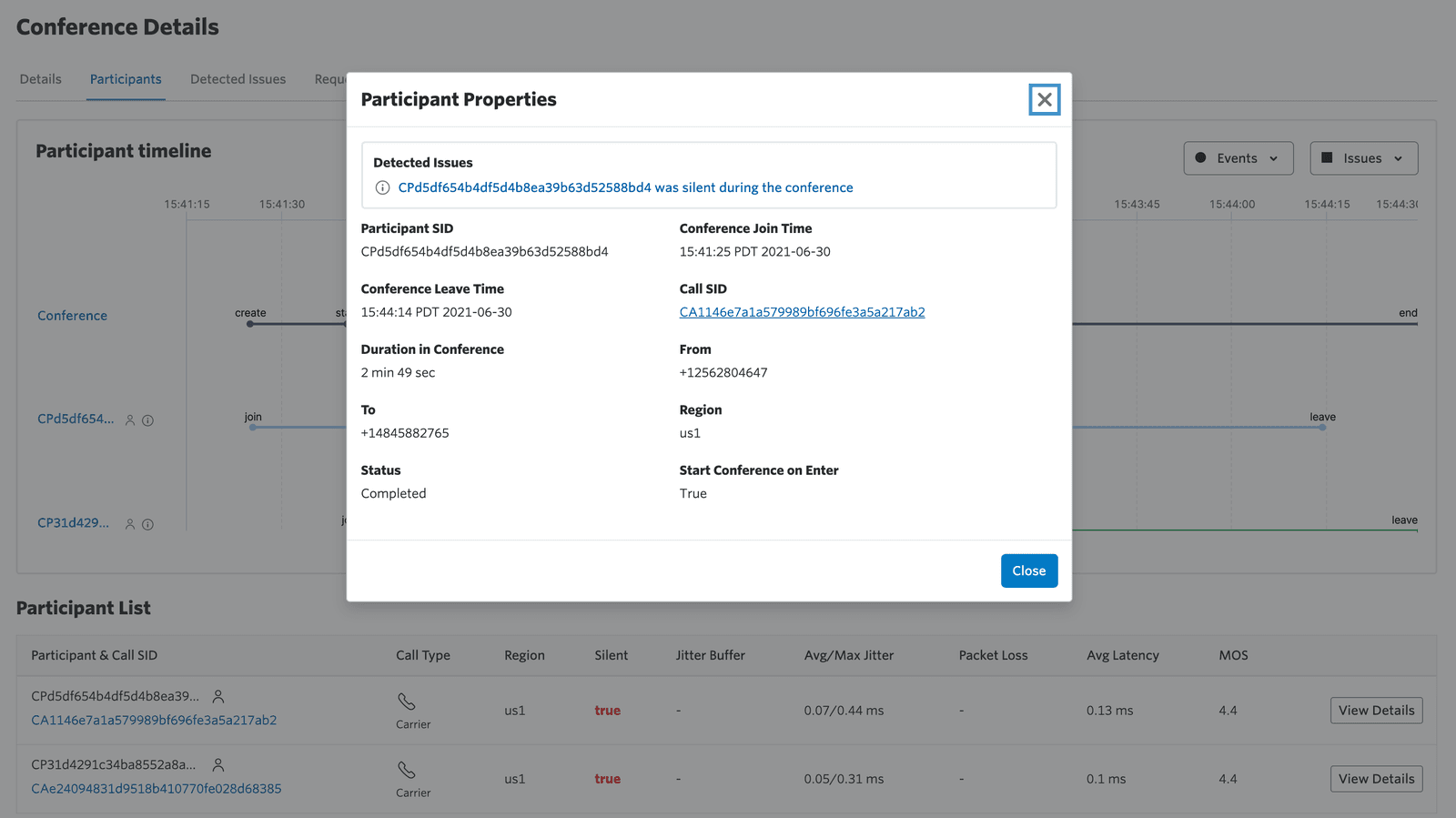Select the Participants tab
Image resolution: width=1456 pixels, height=818 pixels.
coord(126,79)
